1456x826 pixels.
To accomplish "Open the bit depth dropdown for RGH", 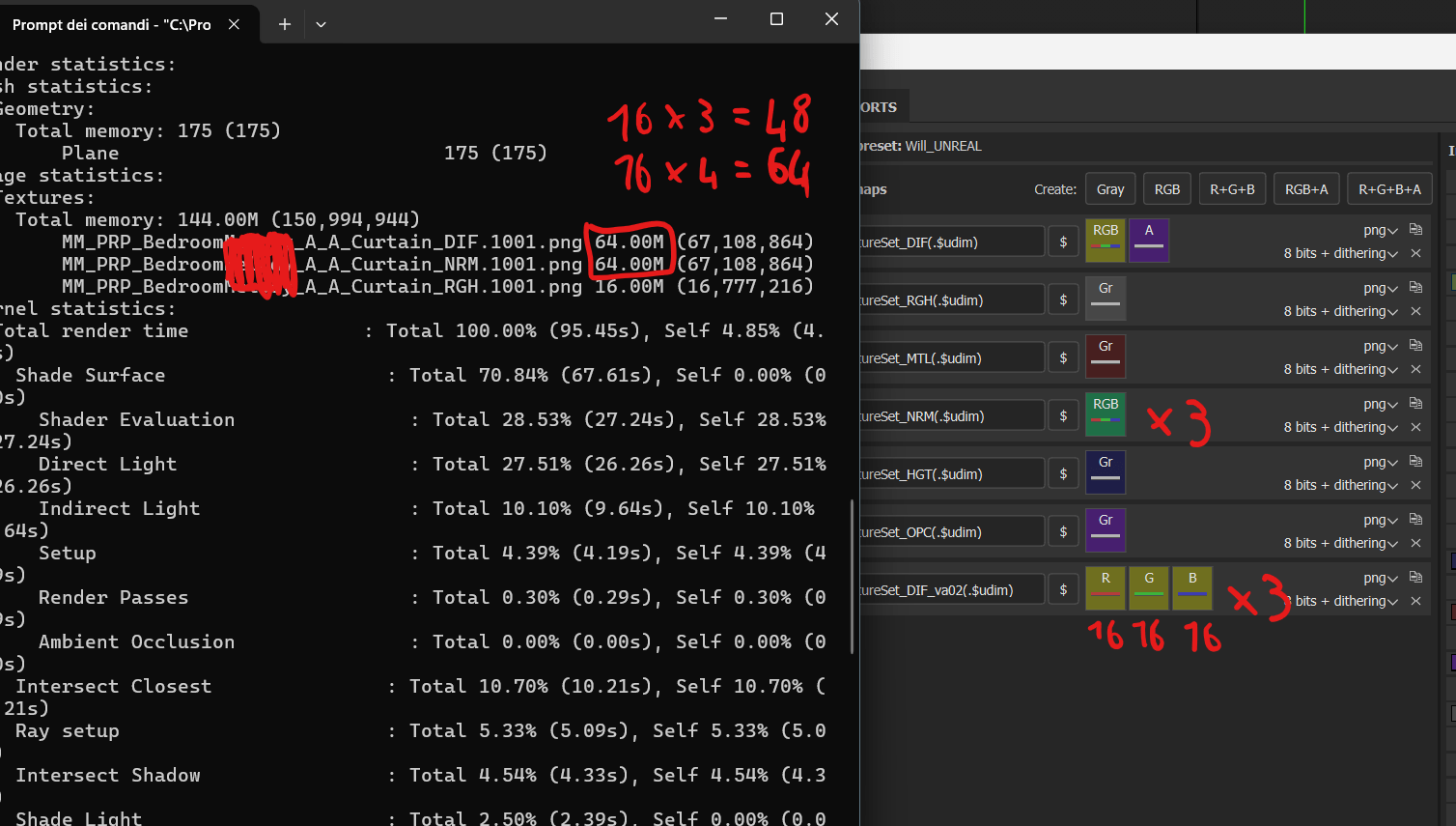I will pos(1341,311).
